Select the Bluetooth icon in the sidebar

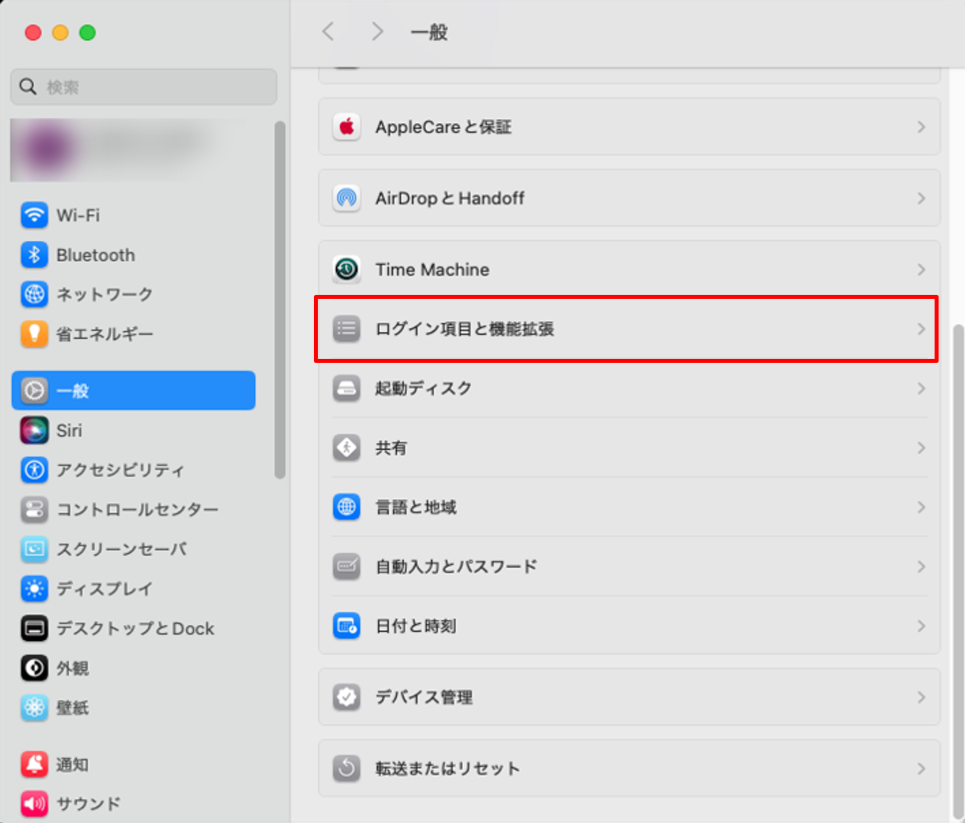coord(30,255)
